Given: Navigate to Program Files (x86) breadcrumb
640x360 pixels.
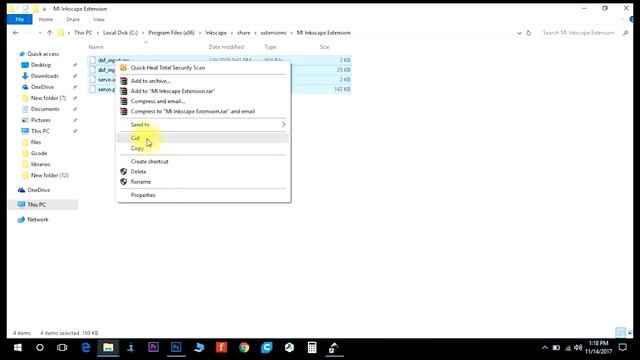Looking at the screenshot, I should [171, 33].
